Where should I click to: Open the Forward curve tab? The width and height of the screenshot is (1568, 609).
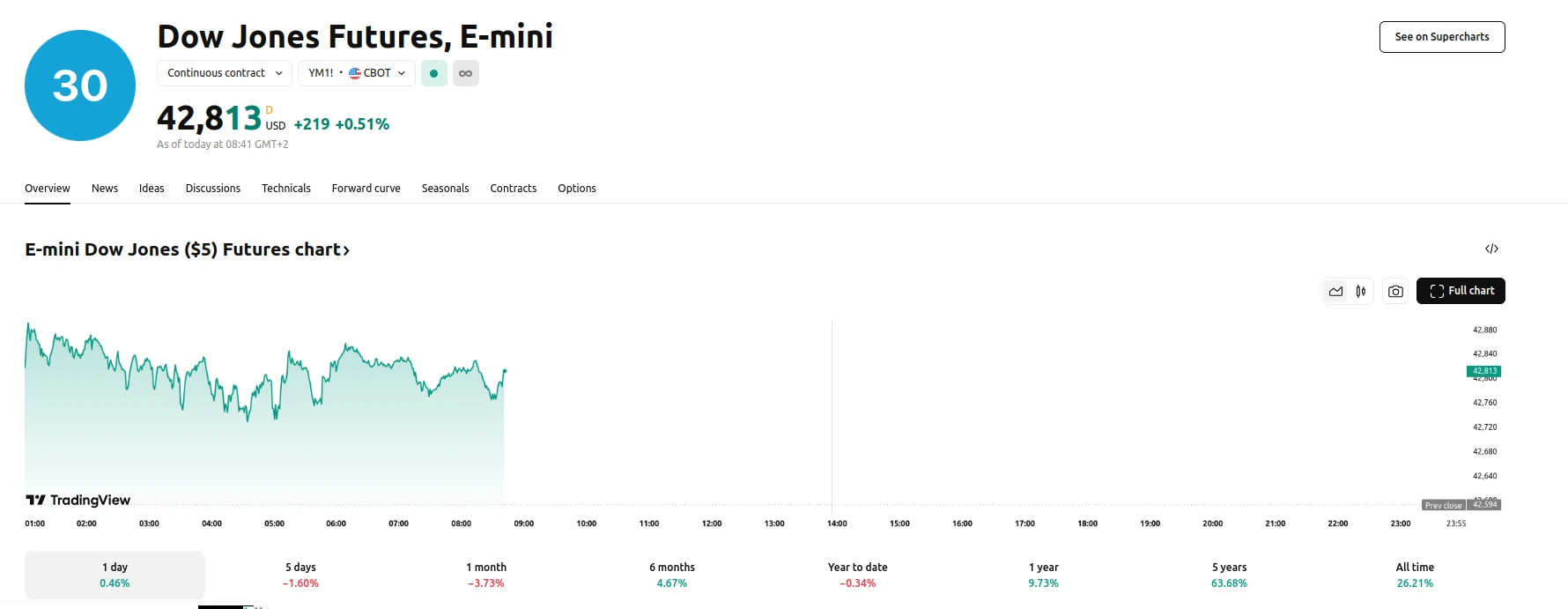(366, 188)
